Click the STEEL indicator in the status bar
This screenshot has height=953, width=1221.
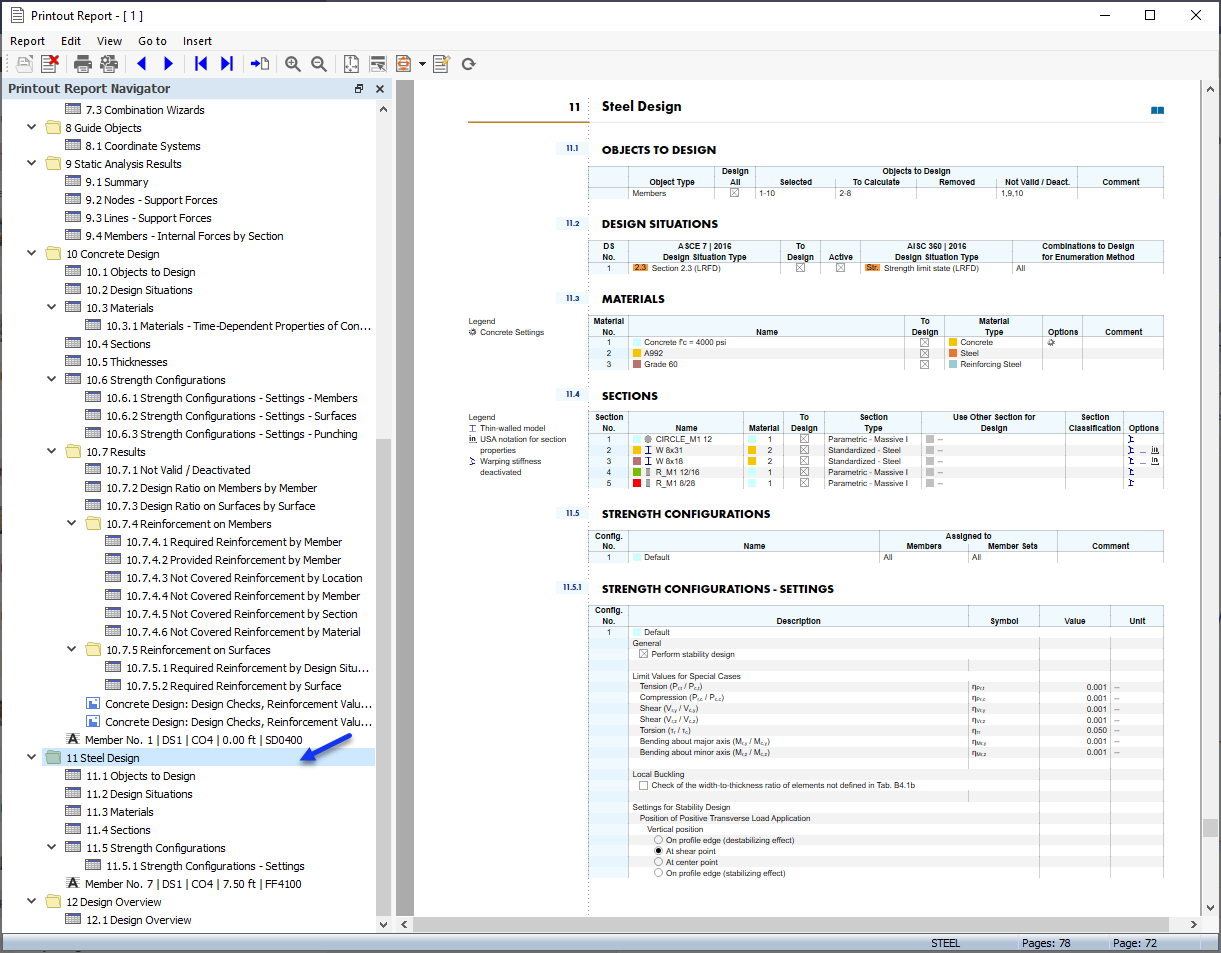(944, 943)
